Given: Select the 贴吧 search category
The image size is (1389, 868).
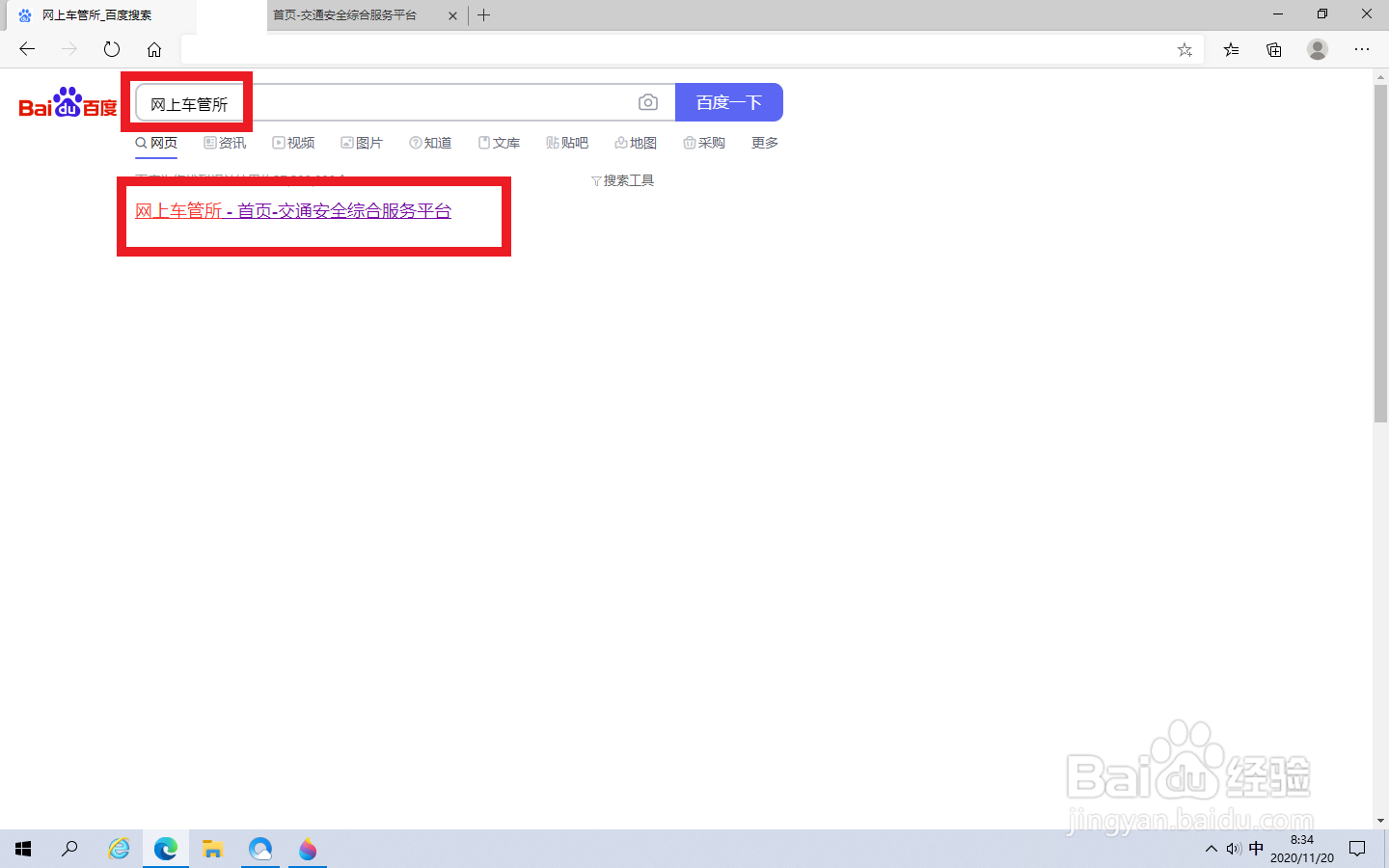Looking at the screenshot, I should coord(567,143).
